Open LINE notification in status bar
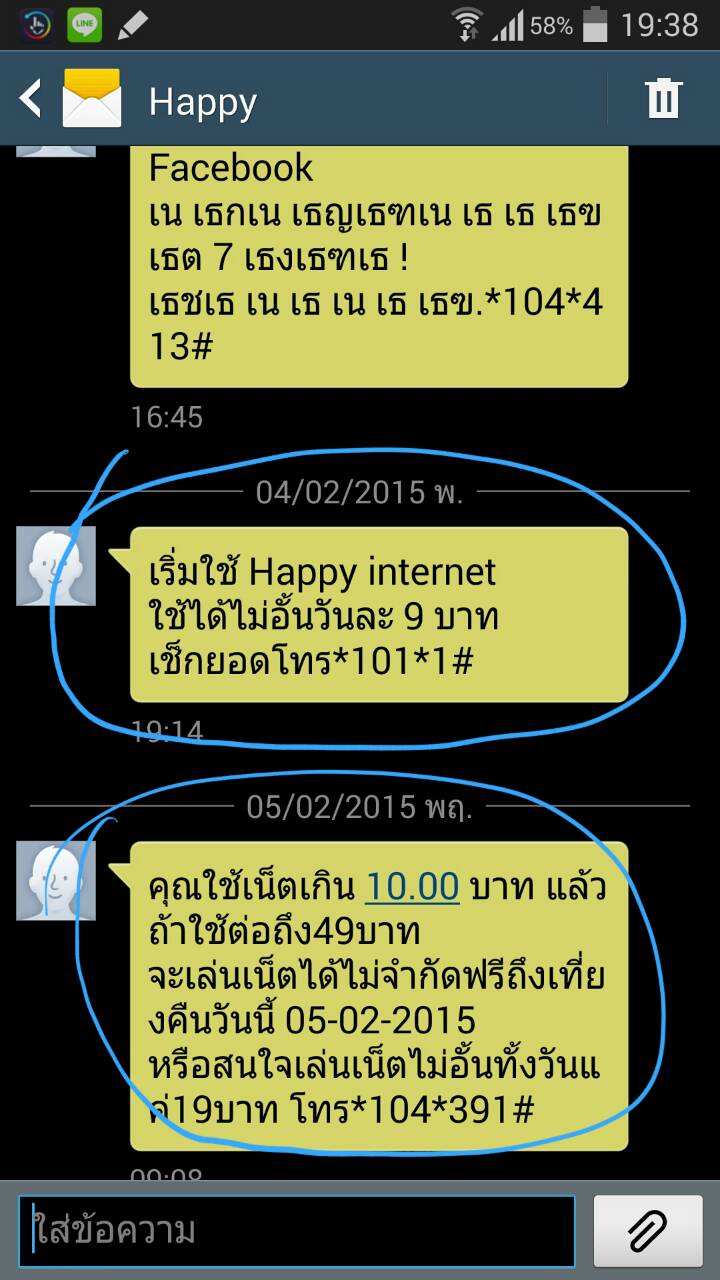Image resolution: width=720 pixels, height=1280 pixels. point(85,25)
